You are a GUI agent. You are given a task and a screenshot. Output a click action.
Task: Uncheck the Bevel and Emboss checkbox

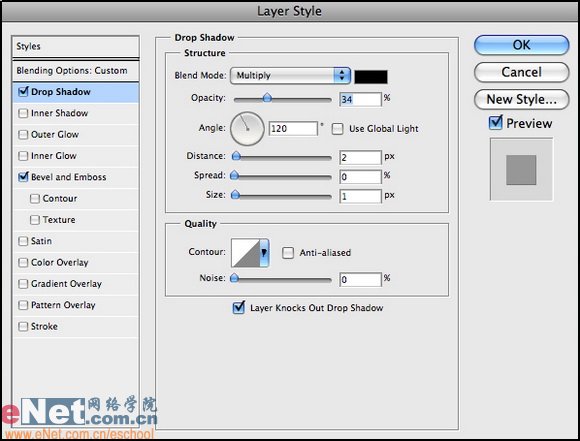[23, 177]
